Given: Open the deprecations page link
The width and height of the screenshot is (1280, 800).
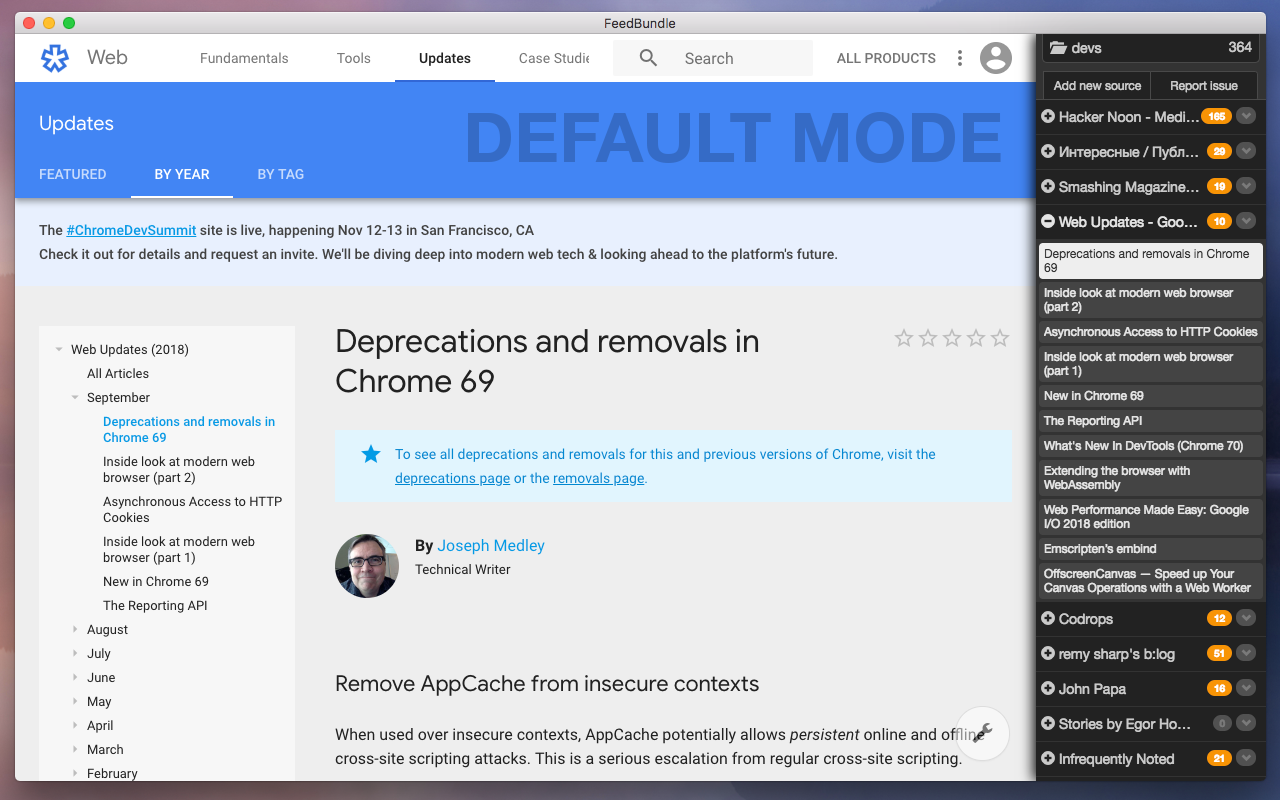Looking at the screenshot, I should [452, 478].
